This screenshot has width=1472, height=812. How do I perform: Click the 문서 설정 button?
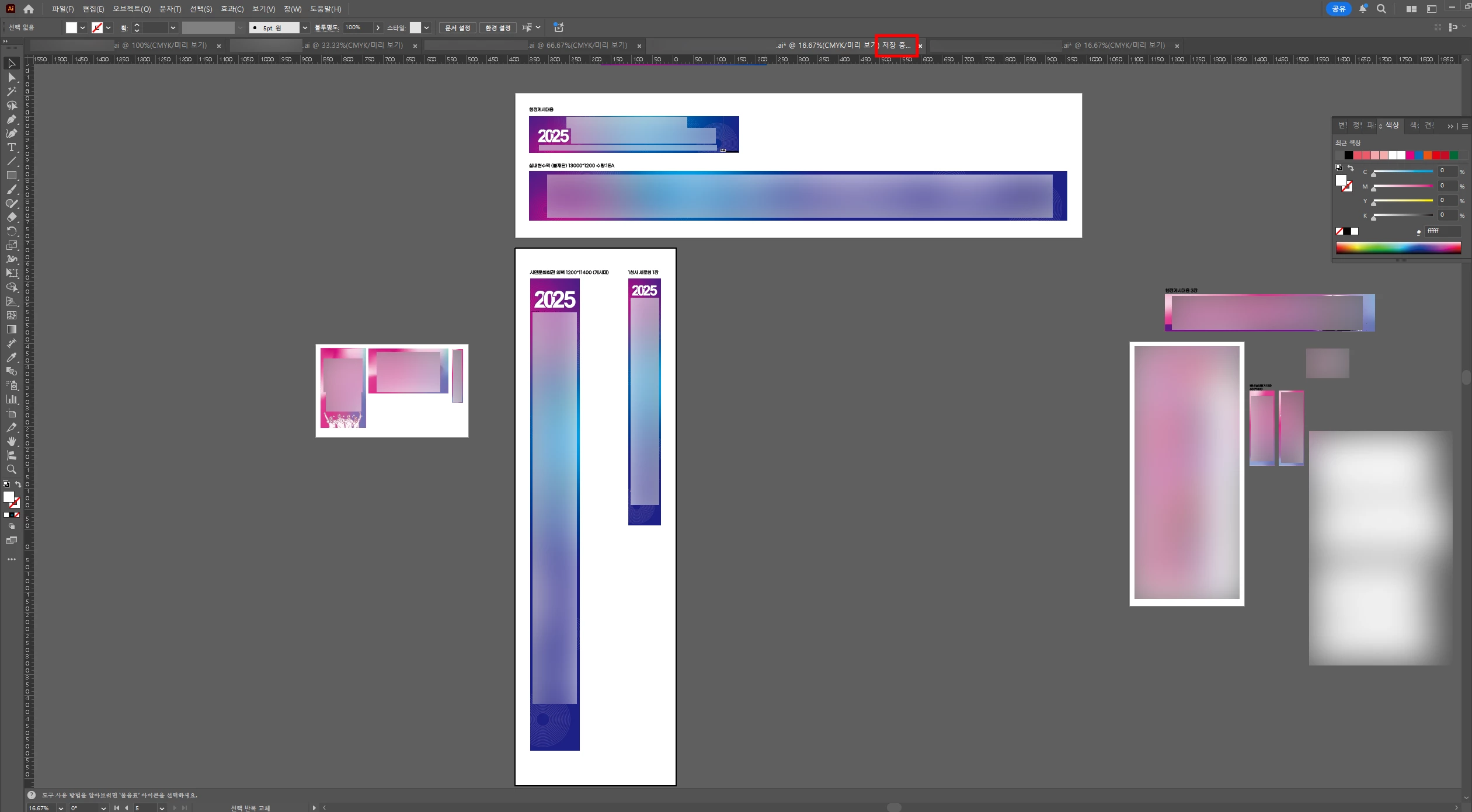click(457, 28)
